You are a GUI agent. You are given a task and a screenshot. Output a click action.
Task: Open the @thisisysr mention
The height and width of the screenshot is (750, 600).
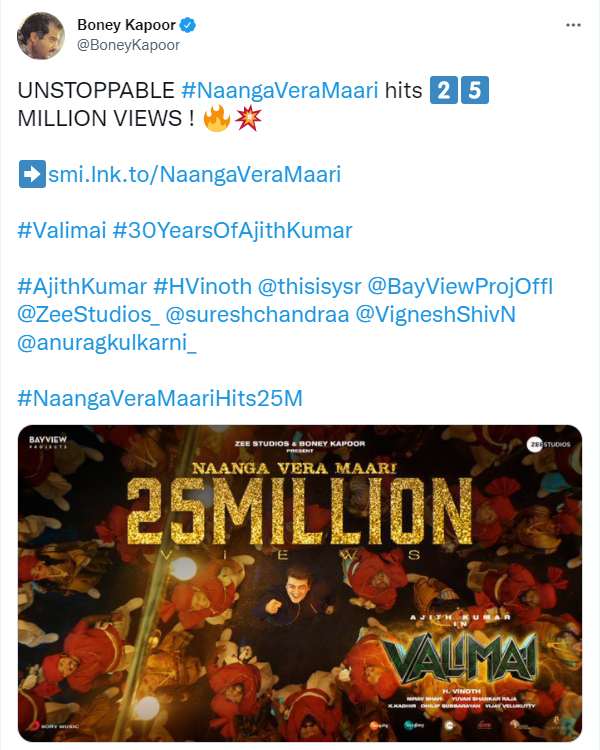pos(310,287)
